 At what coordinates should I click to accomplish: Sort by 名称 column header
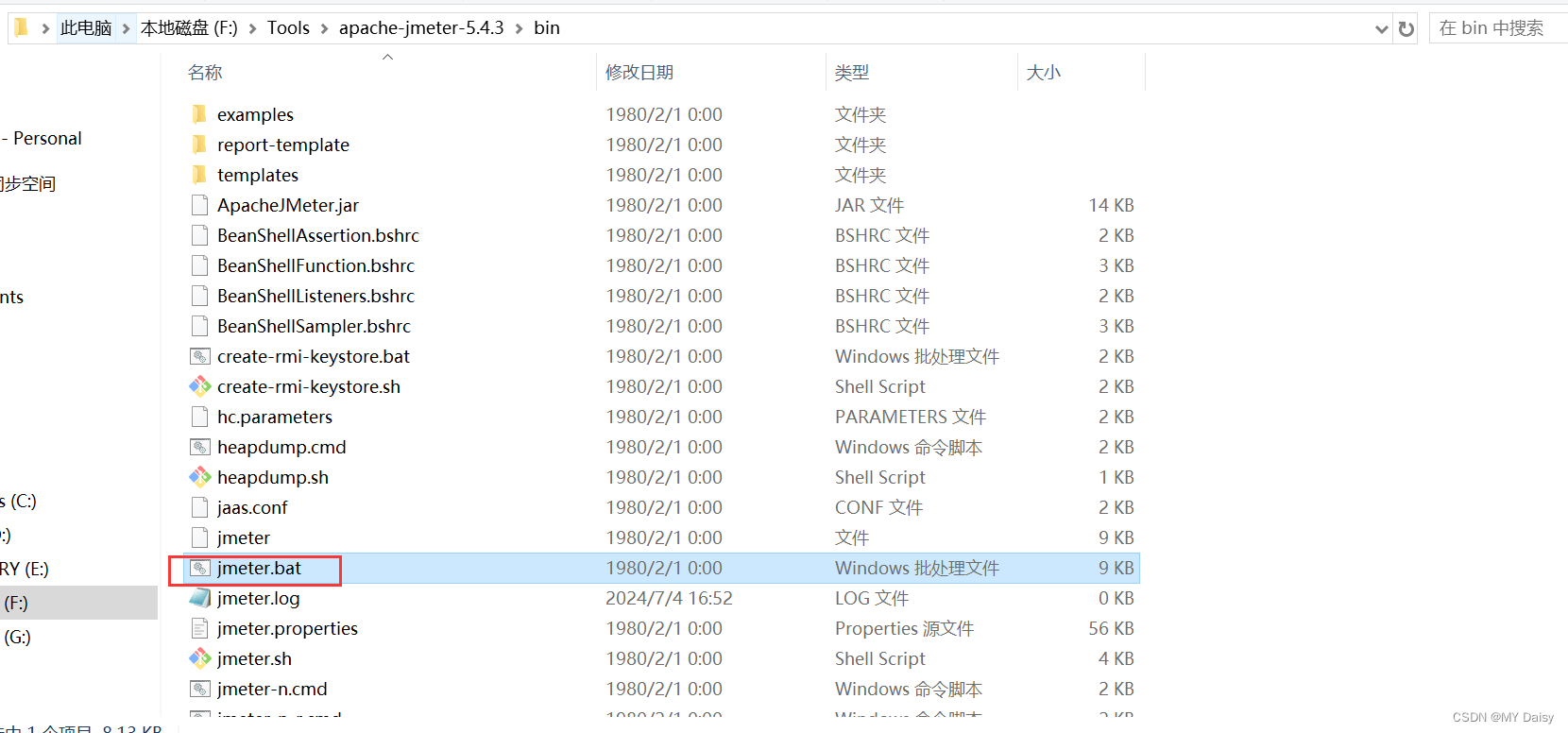point(205,73)
